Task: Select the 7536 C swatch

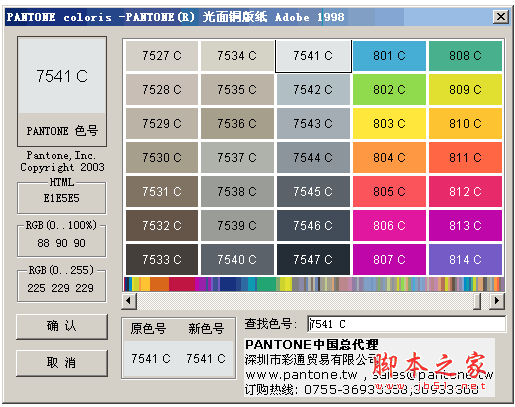Action: pyautogui.click(x=237, y=124)
